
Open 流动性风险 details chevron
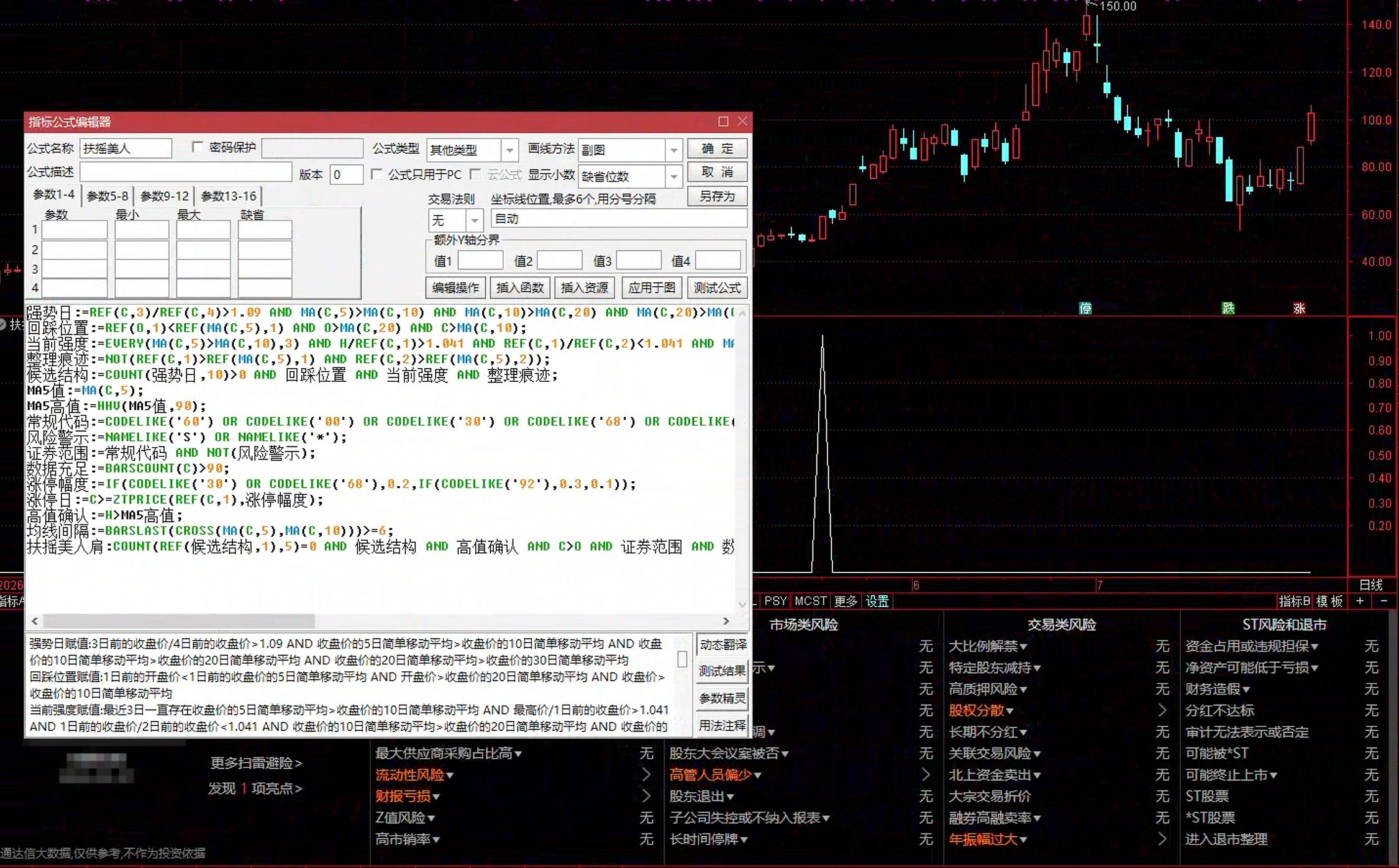tap(646, 775)
